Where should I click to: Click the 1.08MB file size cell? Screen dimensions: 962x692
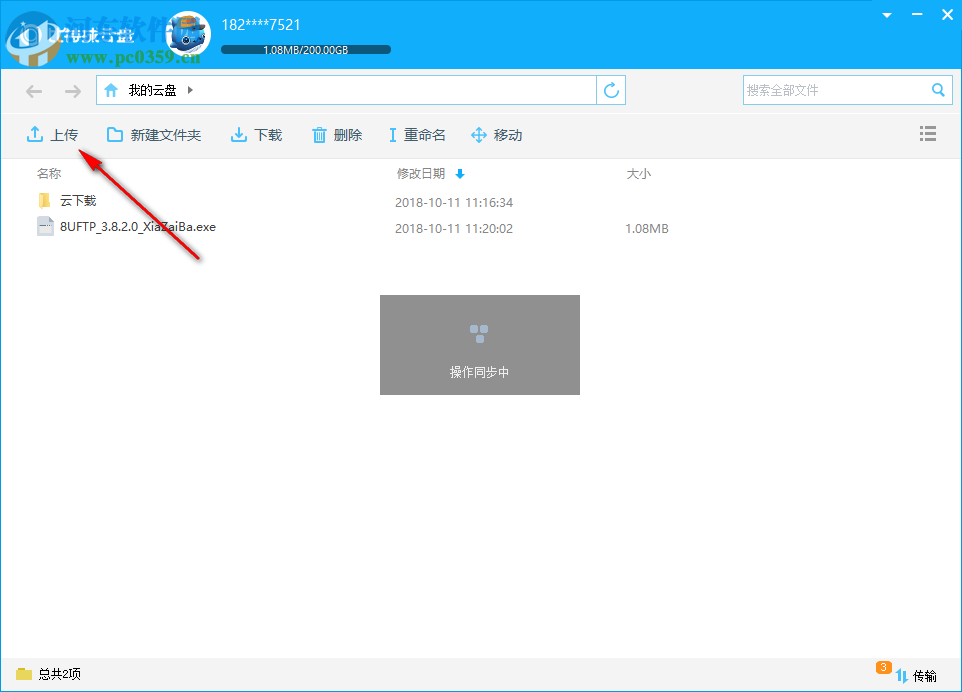[647, 228]
